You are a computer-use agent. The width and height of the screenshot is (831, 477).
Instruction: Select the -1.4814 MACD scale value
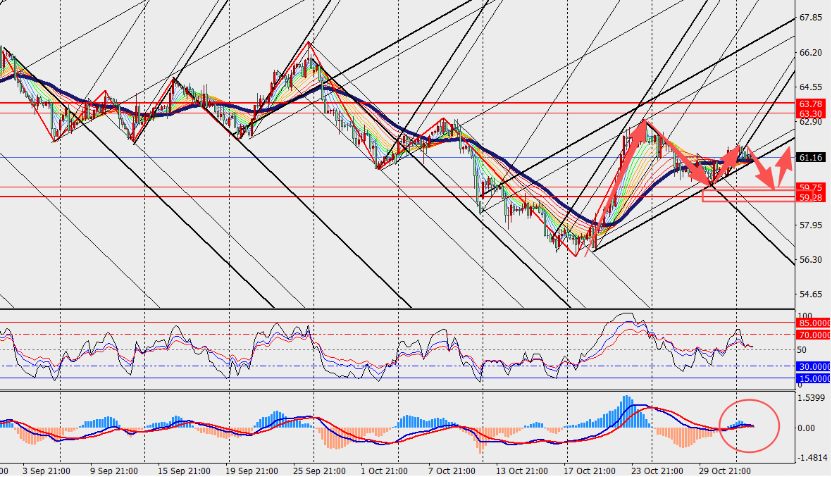point(811,457)
